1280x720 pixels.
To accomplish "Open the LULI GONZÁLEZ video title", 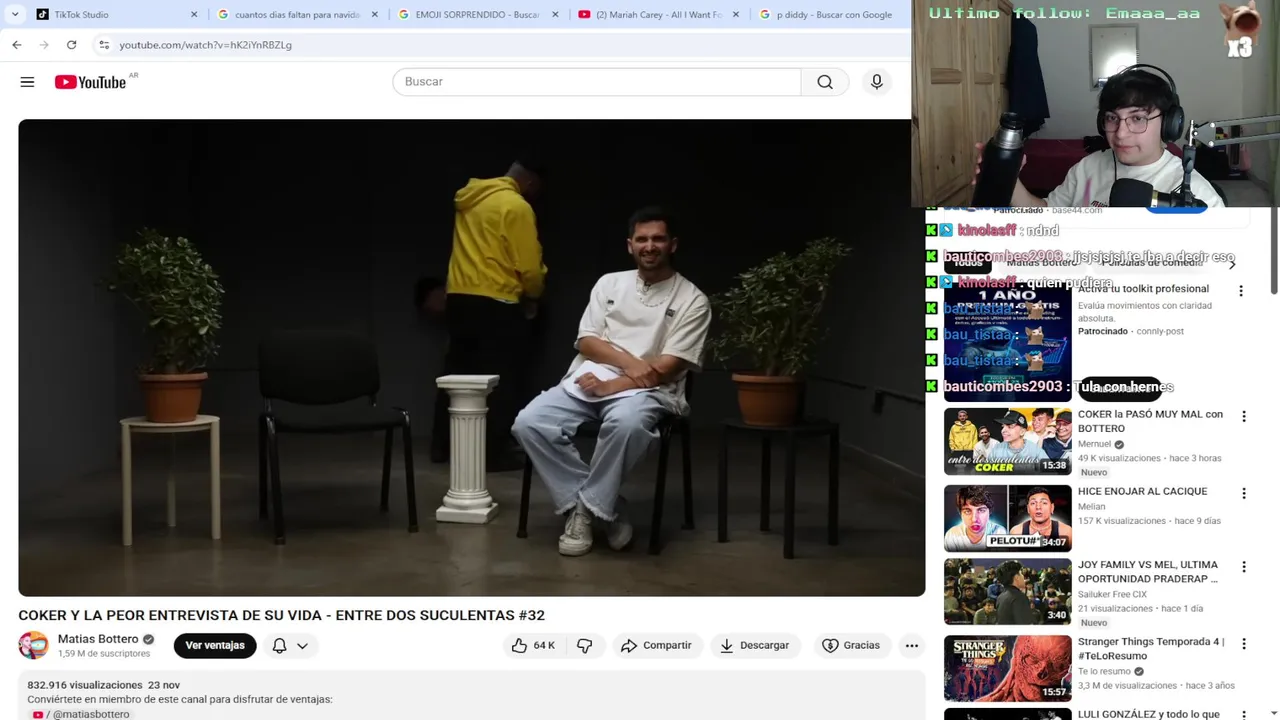I will 1149,714.
